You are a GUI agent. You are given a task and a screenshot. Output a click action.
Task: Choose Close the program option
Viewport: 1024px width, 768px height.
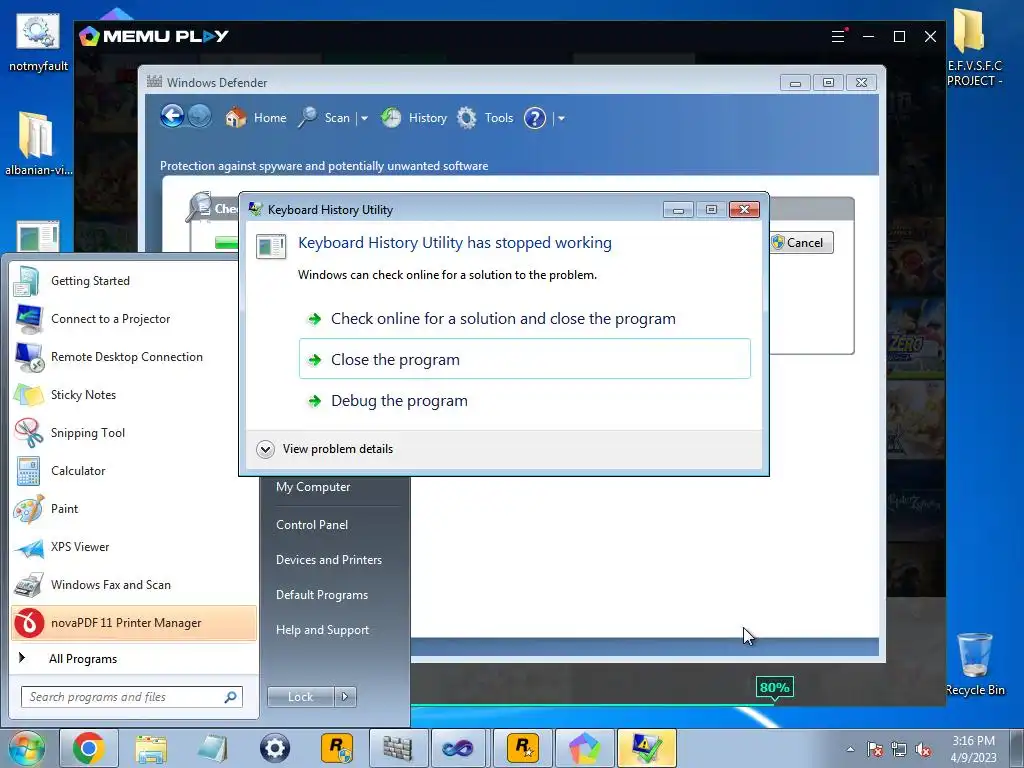coord(524,359)
